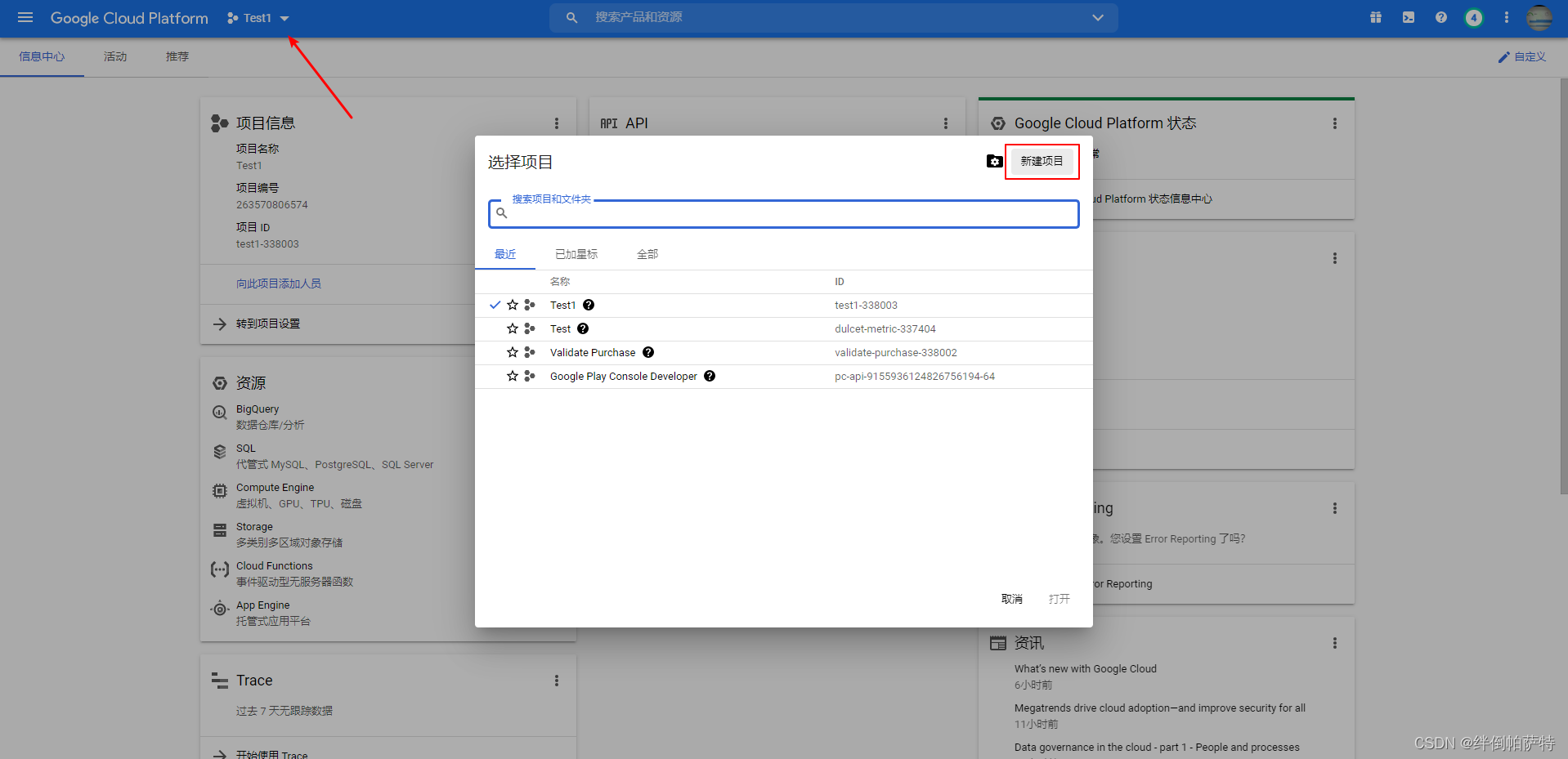Click 转到项目设置 link
Image resolution: width=1568 pixels, height=759 pixels.
click(x=268, y=324)
